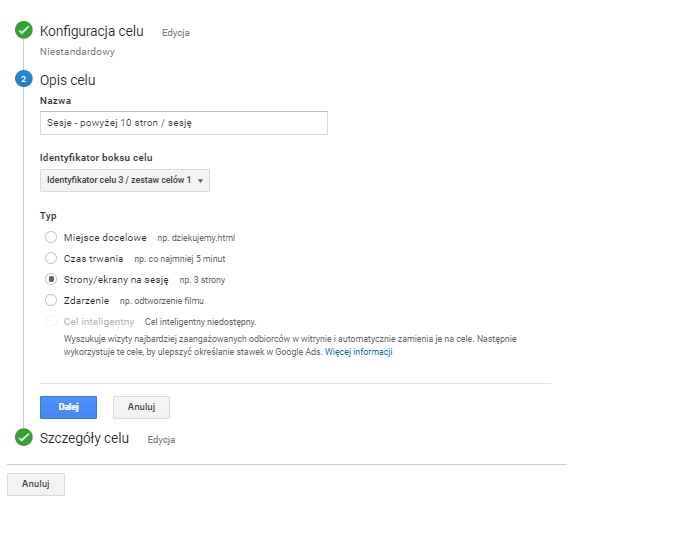Open Edycja next to Konfiguracja celu
697x541 pixels.
tap(176, 32)
